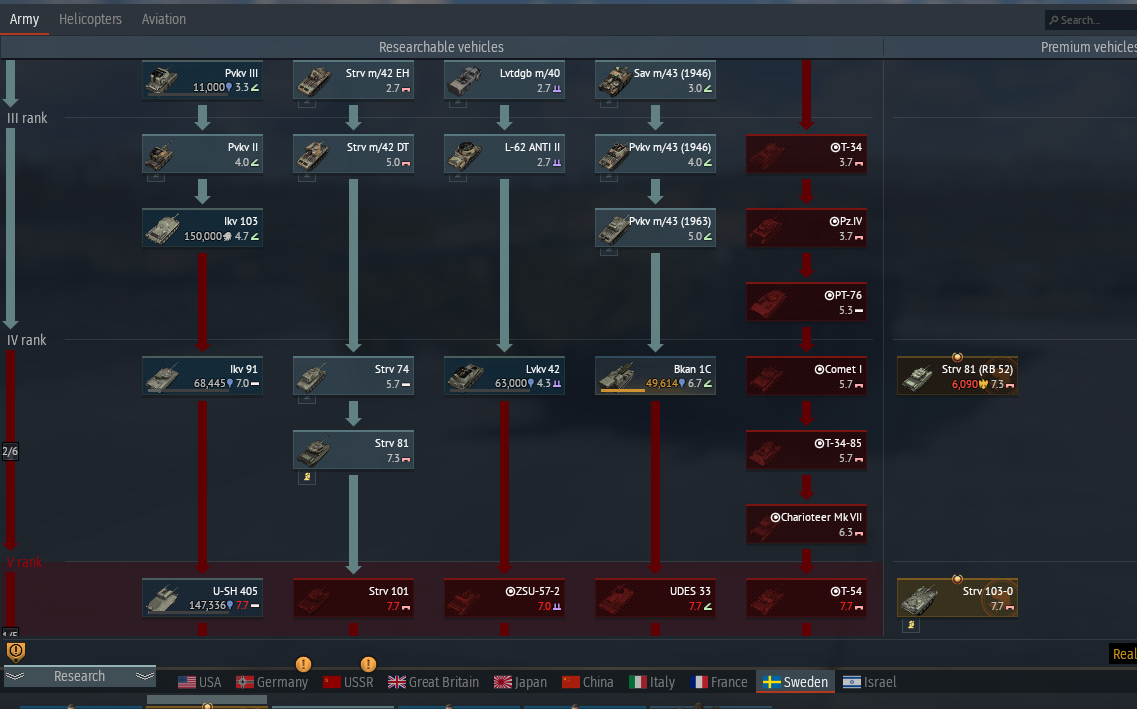
Task: Select the Pkv m/43 (1963) vehicle
Action: (x=655, y=228)
